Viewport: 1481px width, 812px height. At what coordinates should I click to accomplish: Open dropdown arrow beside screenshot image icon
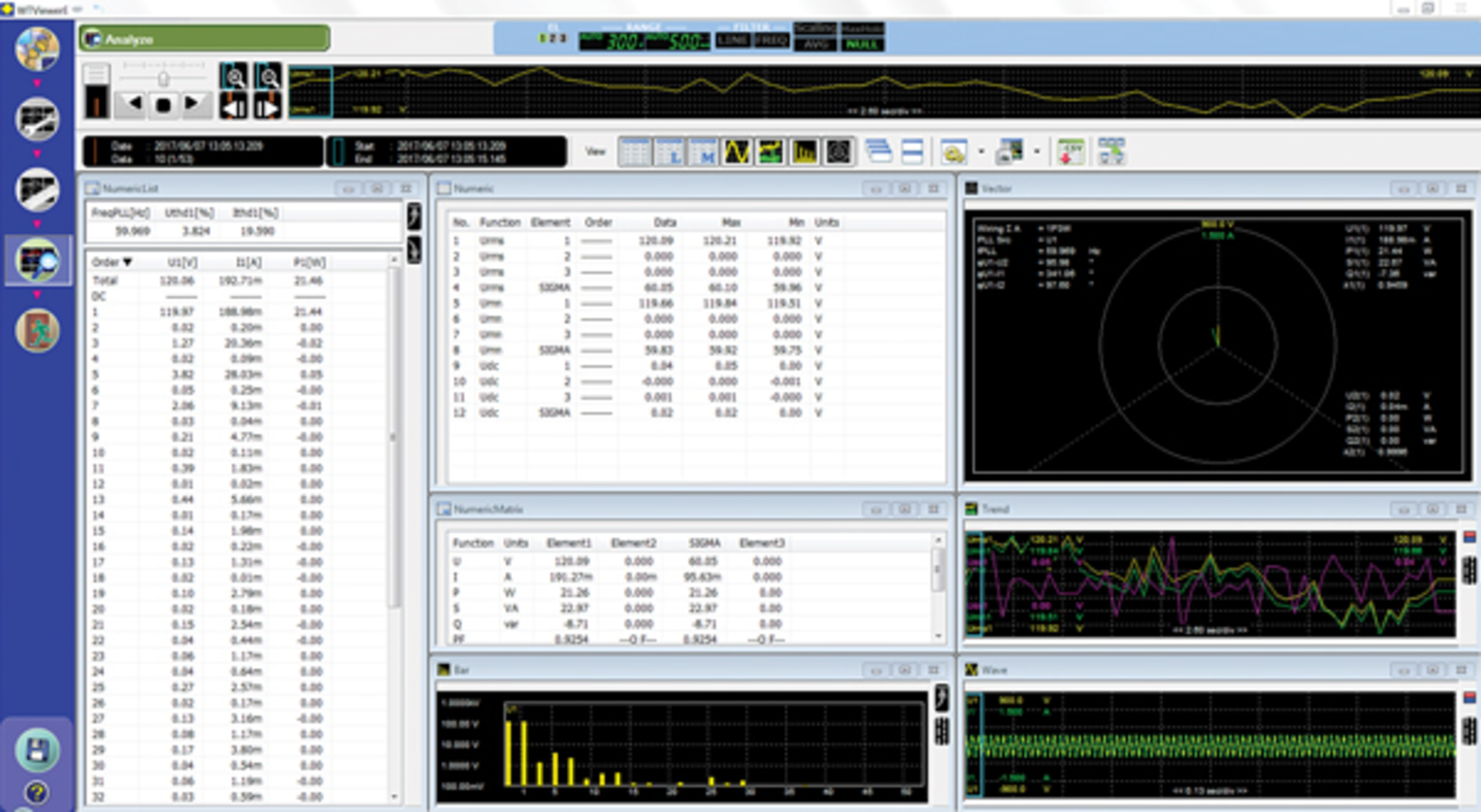[x=1037, y=152]
